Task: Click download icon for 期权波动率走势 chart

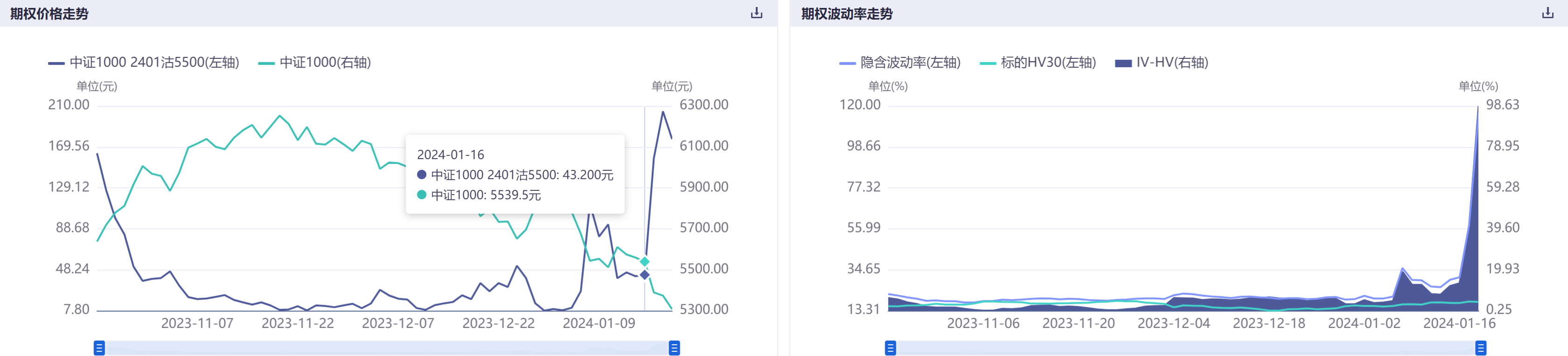Action: click(x=1547, y=13)
